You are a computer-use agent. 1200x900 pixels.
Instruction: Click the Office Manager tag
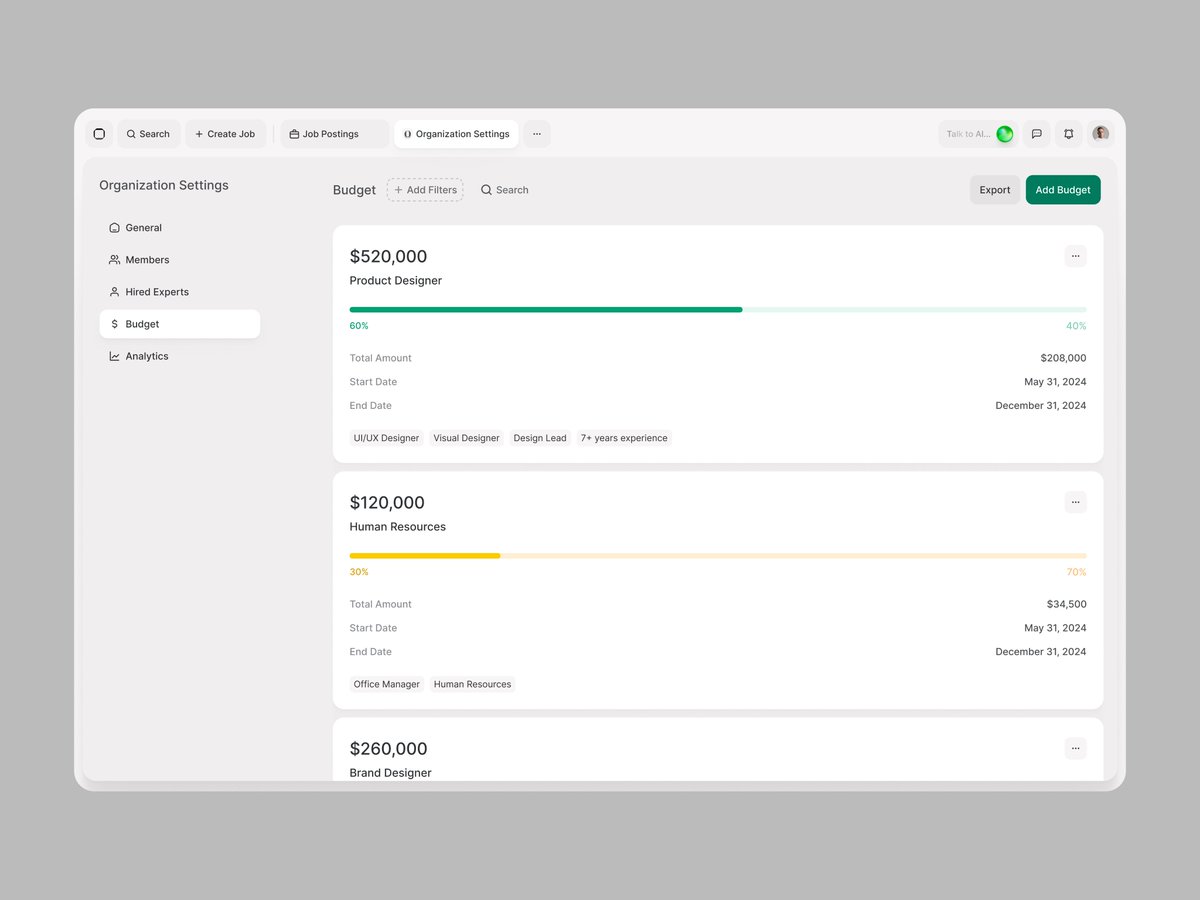coord(387,684)
